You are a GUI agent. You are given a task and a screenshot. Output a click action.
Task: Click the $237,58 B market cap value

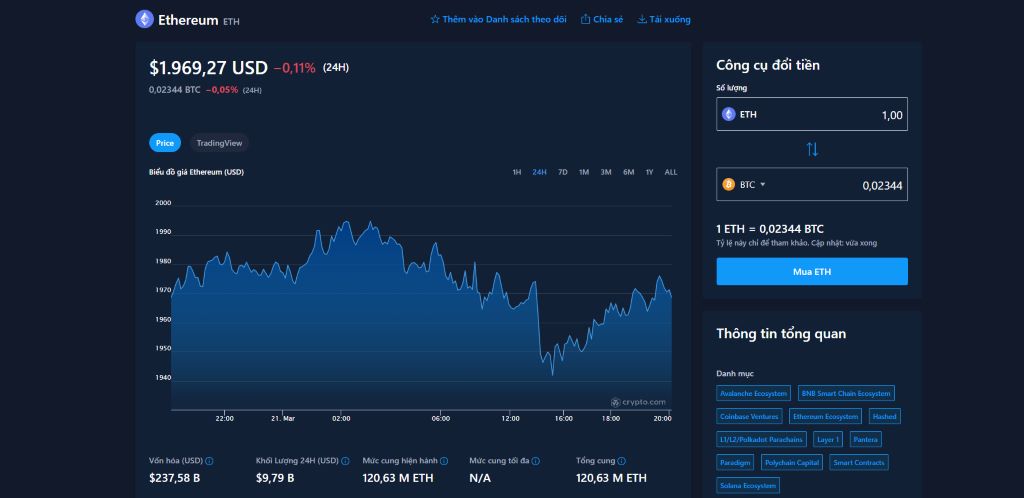(x=174, y=478)
